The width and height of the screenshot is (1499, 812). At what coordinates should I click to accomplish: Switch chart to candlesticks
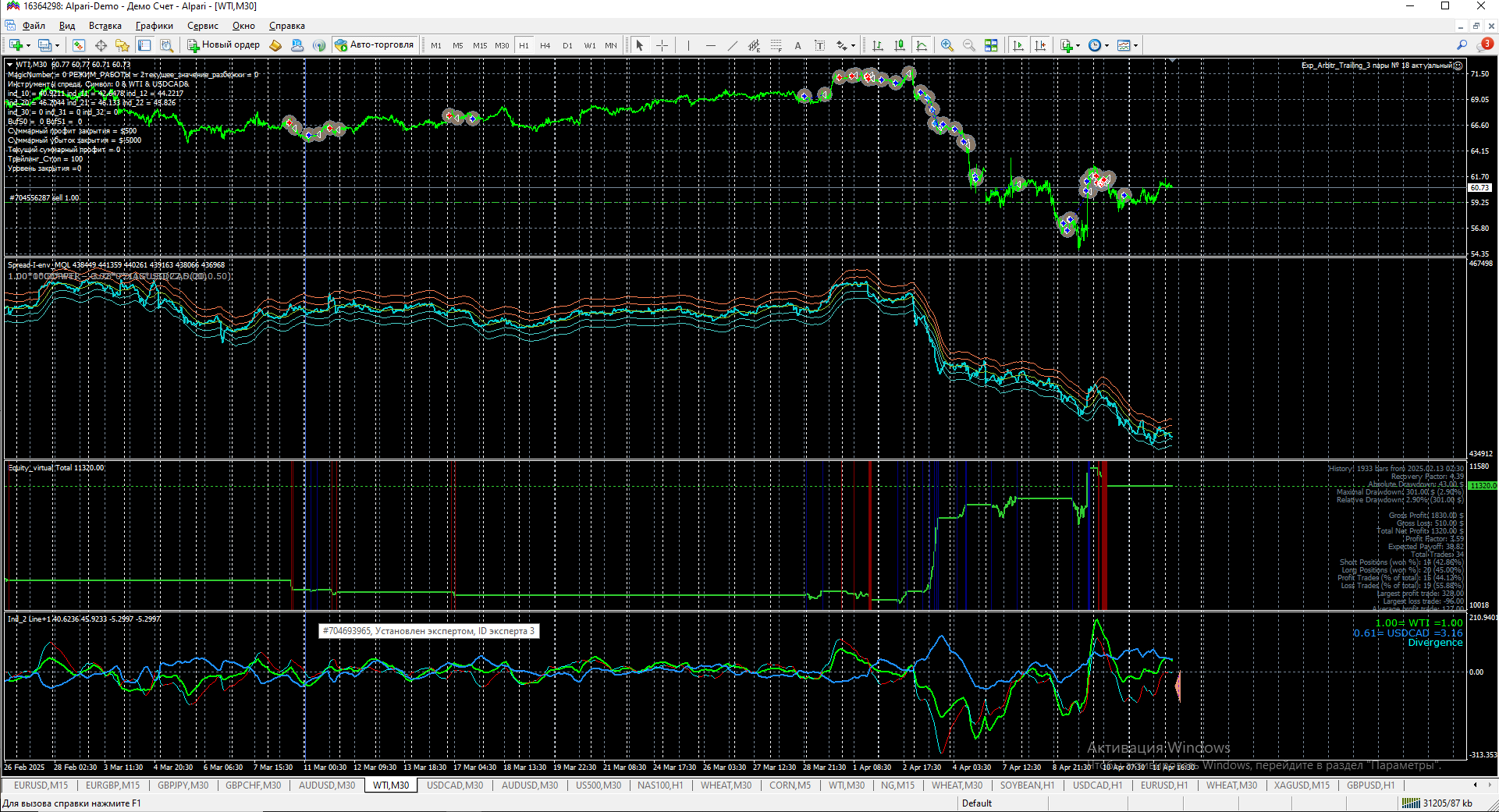[900, 45]
